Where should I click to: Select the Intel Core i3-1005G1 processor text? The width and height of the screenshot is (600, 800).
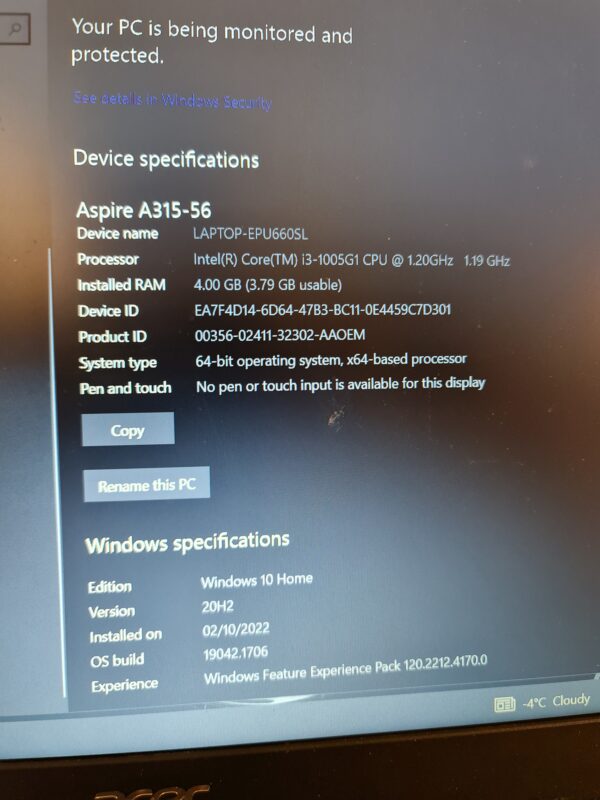352,260
